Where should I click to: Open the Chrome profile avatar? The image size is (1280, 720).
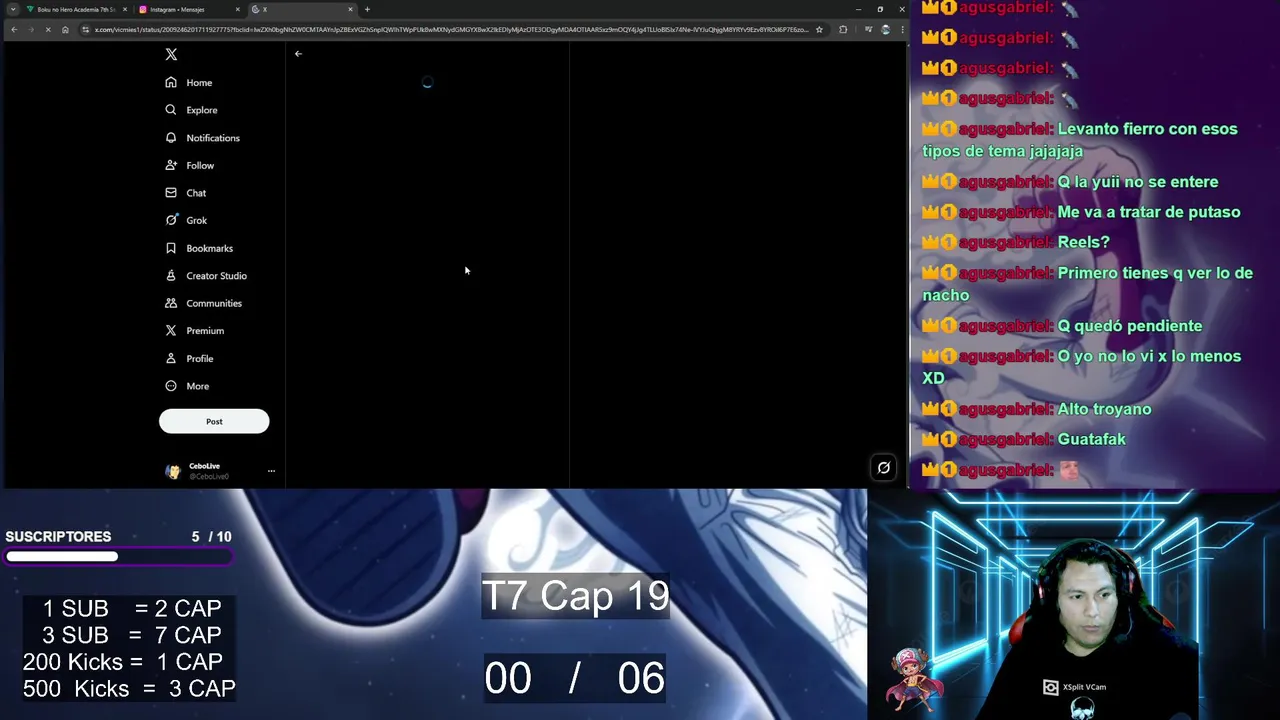point(885,29)
